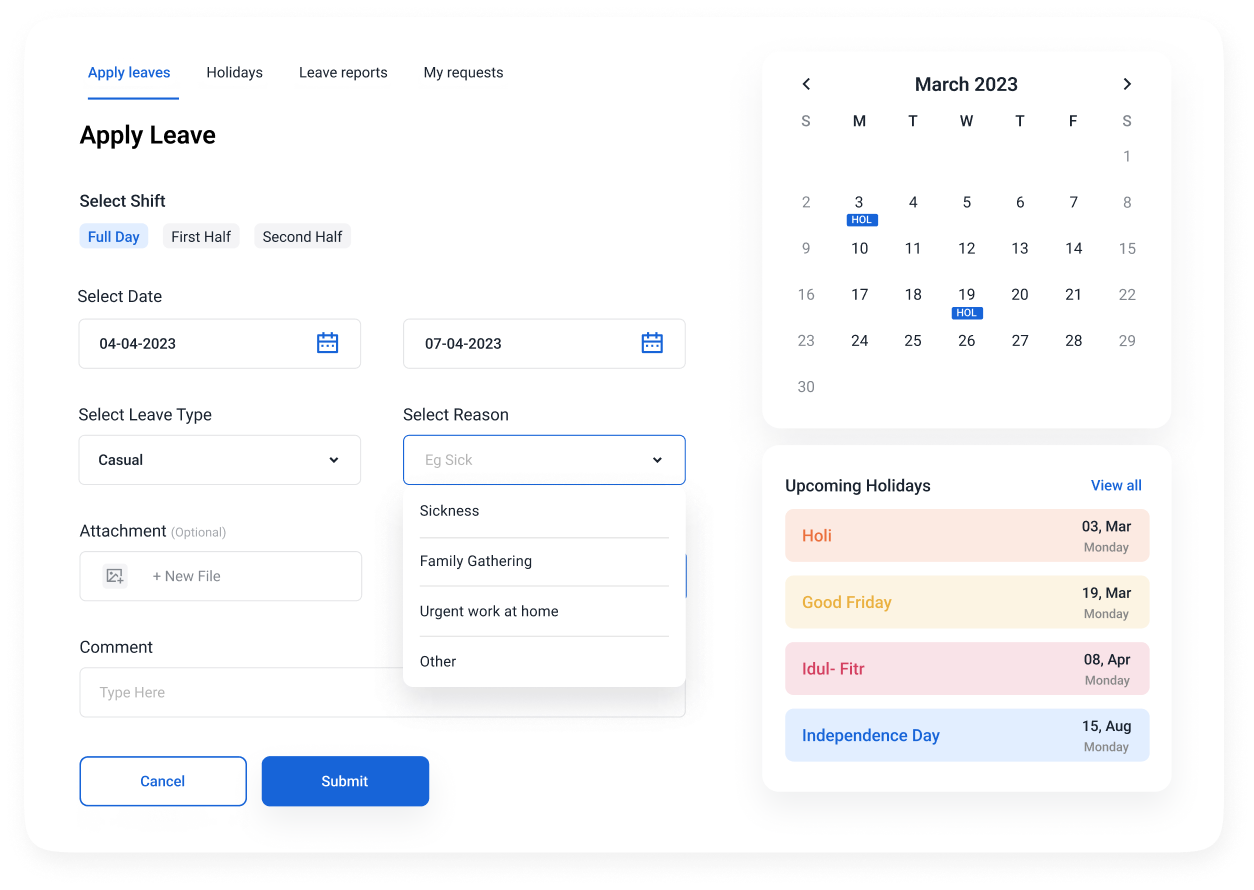1254x890 pixels.
Task: Select day 10 in calendar
Action: (x=859, y=248)
